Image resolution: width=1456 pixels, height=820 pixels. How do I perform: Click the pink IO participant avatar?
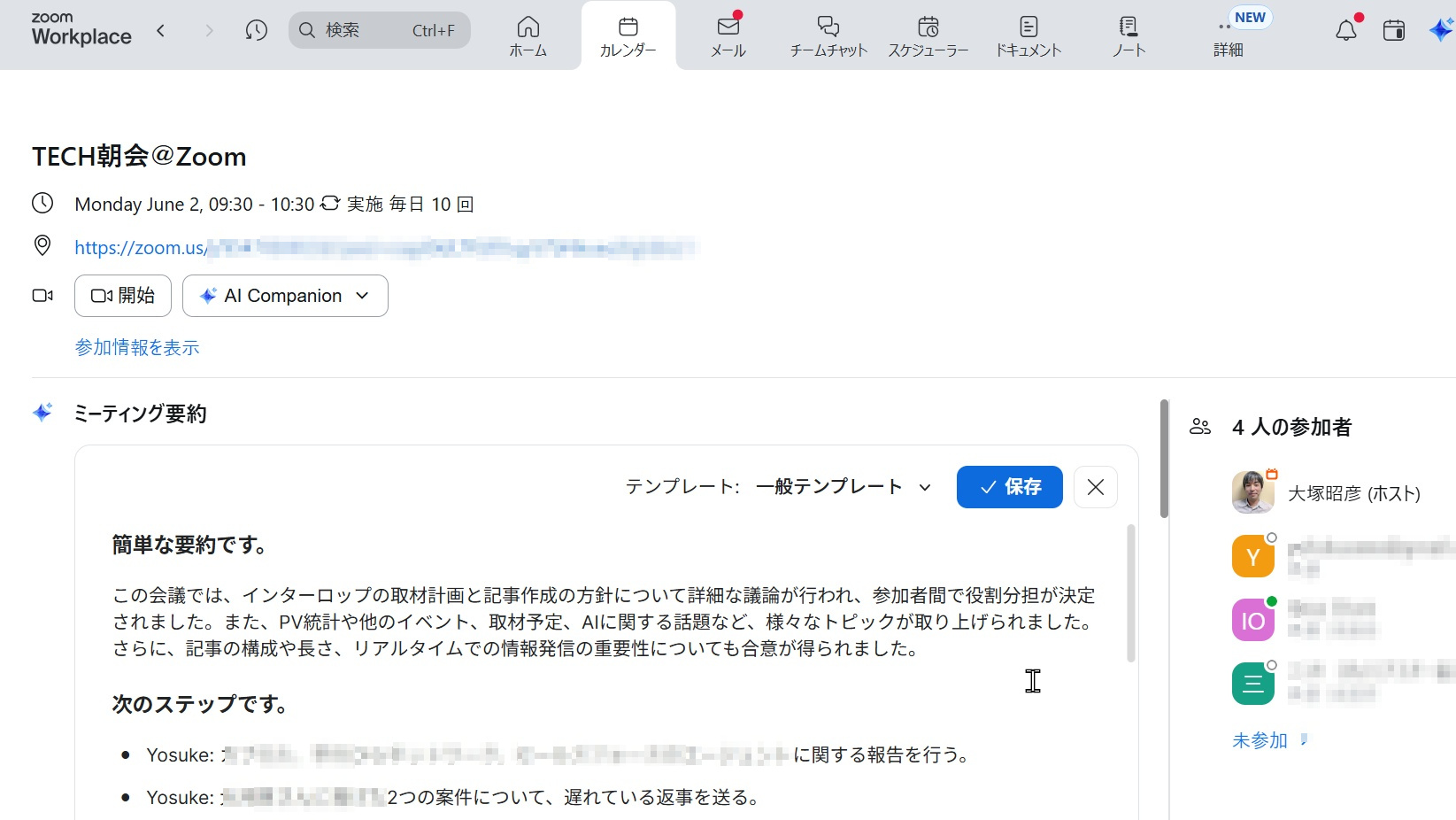pos(1253,620)
